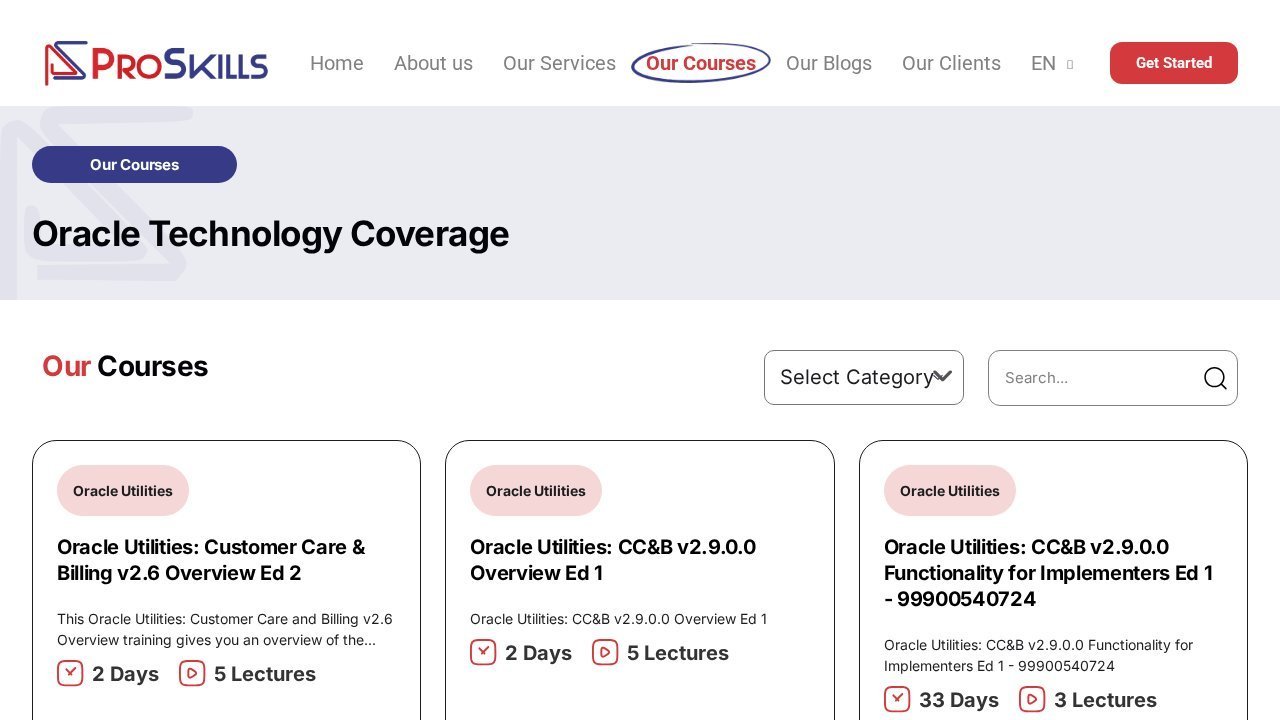Screen dimensions: 1280x720
Task: Open CC&B v2.9.0.0 Overview Ed 1 course
Action: point(613,560)
